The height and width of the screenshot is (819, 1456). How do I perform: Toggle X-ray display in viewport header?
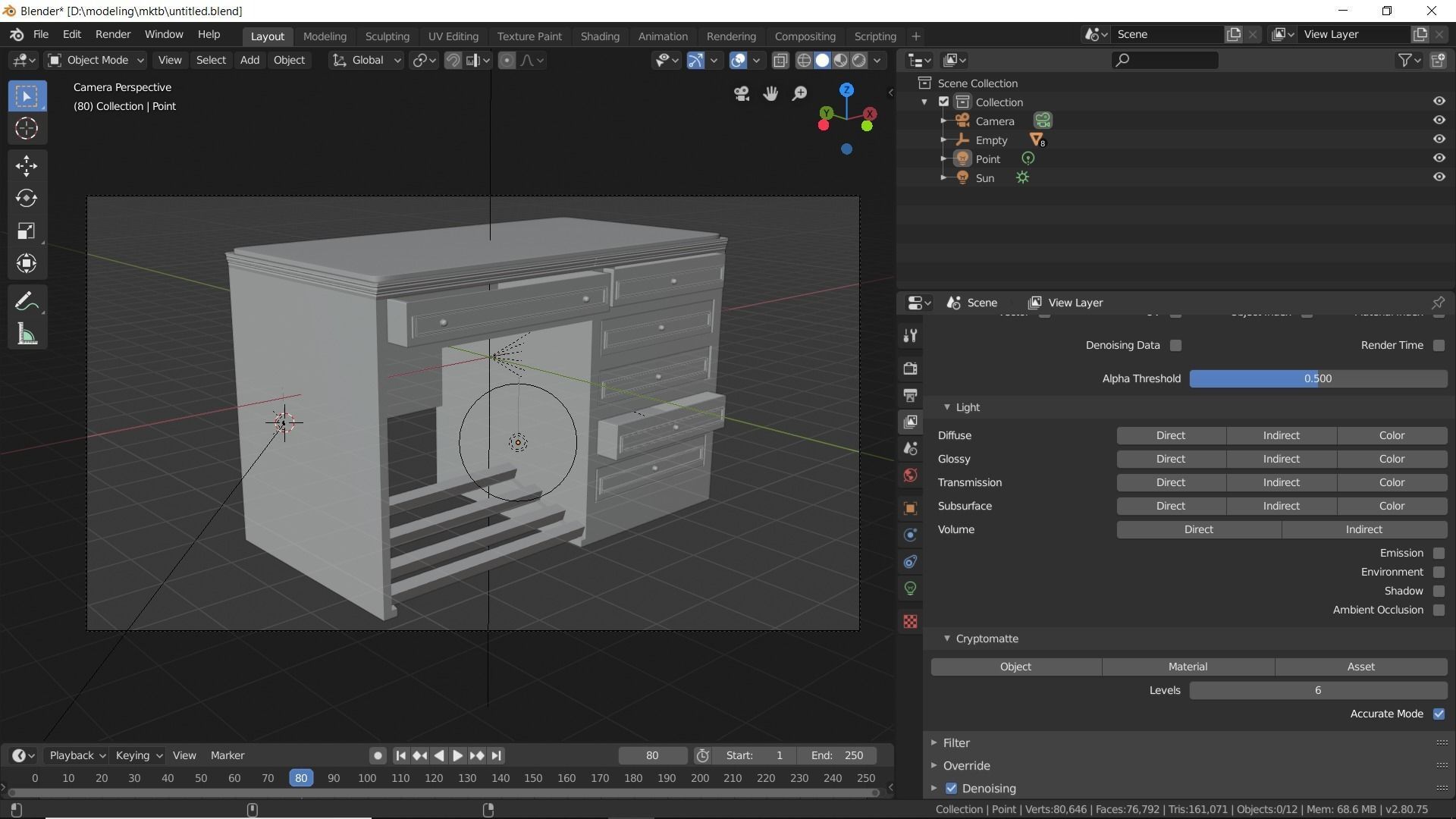[780, 60]
